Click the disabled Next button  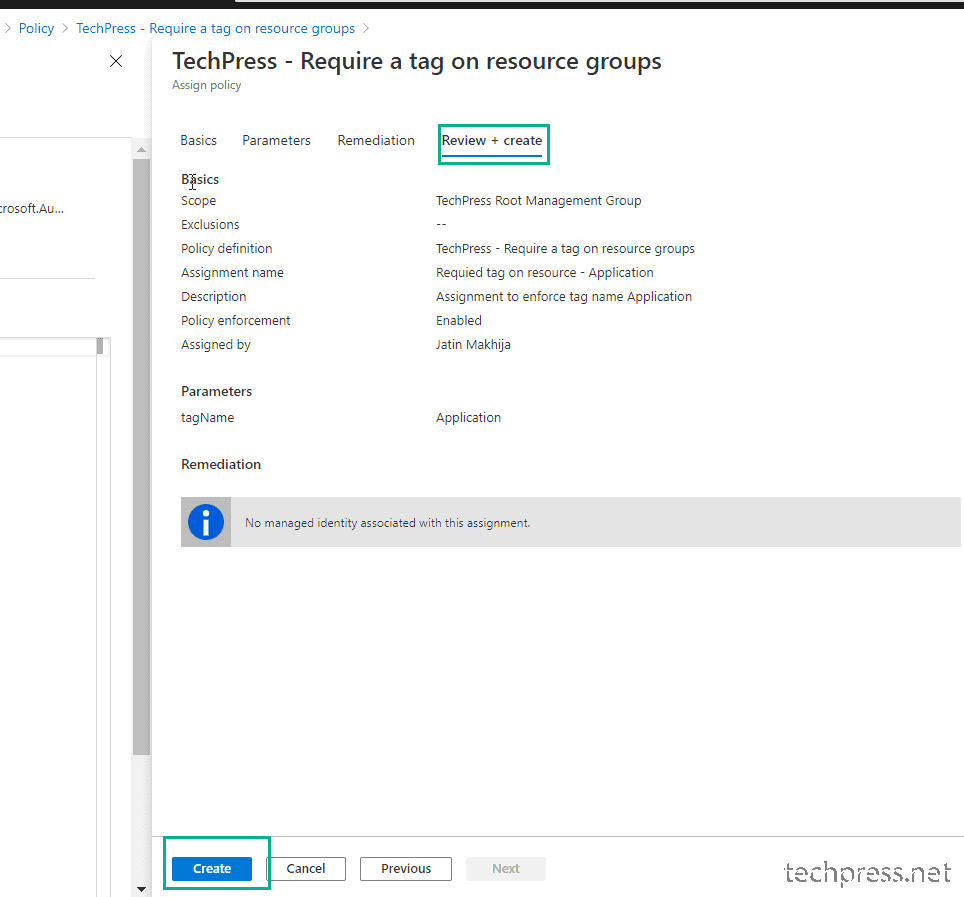(x=506, y=868)
